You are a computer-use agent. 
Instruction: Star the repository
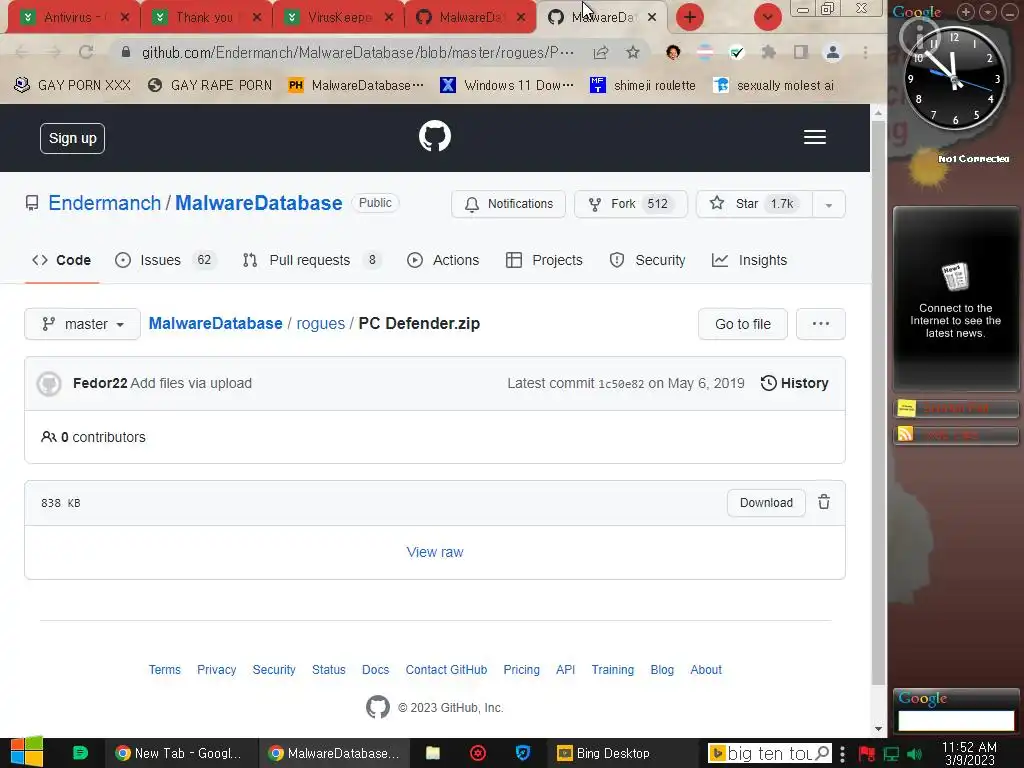(x=754, y=204)
